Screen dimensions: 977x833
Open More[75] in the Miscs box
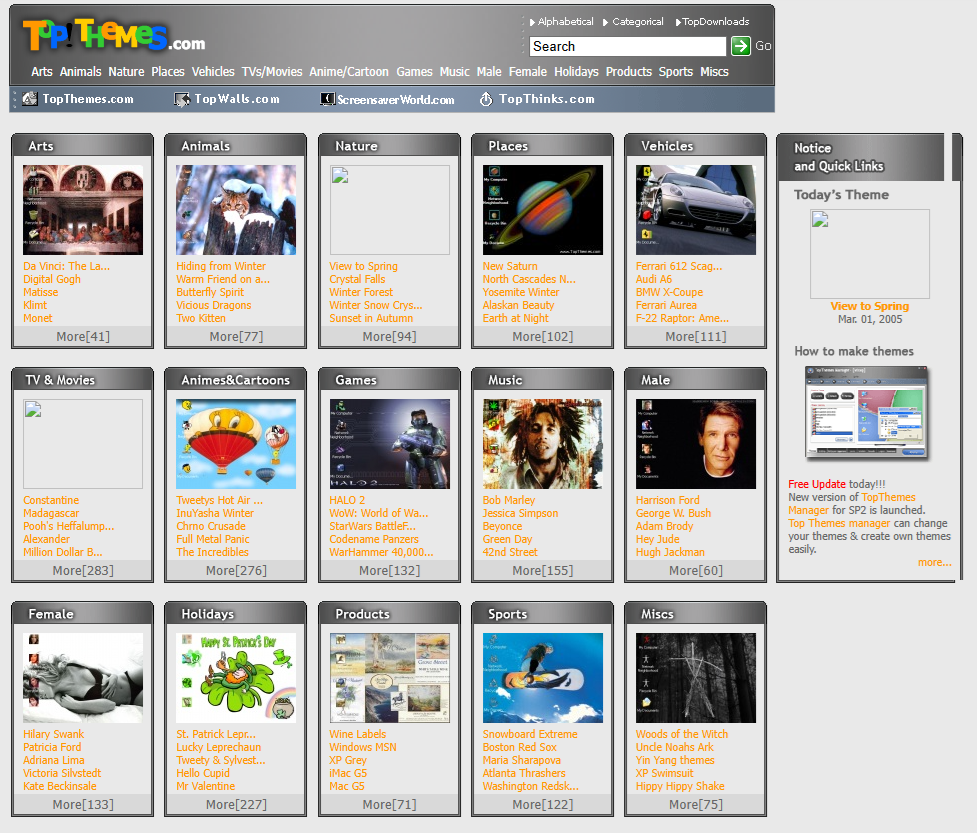click(696, 805)
